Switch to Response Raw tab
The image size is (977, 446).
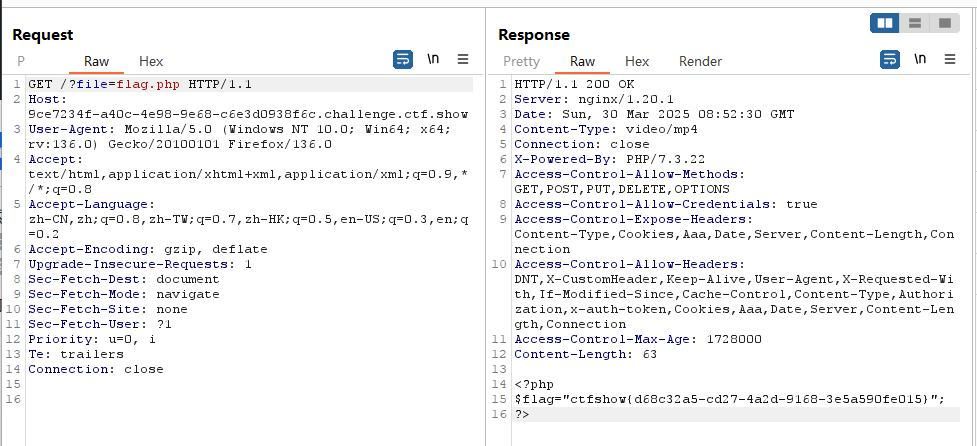[583, 61]
